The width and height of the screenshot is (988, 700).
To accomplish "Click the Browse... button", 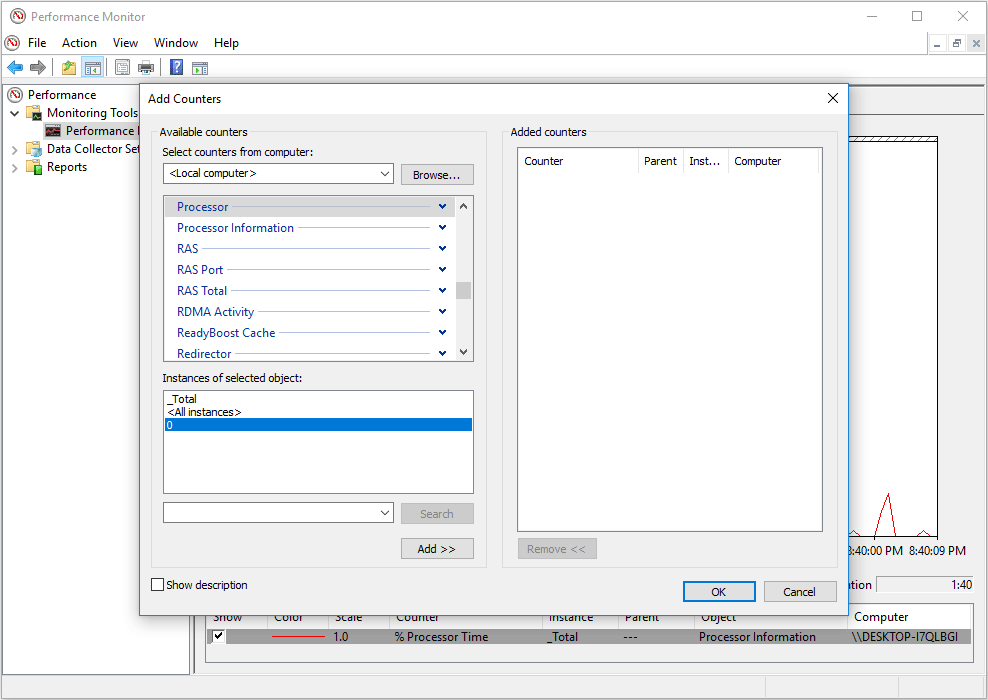I will point(437,175).
